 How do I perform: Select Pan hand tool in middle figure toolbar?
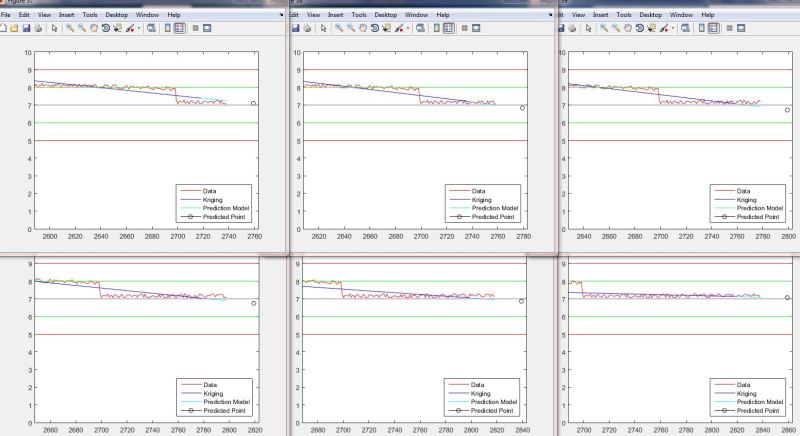(363, 28)
